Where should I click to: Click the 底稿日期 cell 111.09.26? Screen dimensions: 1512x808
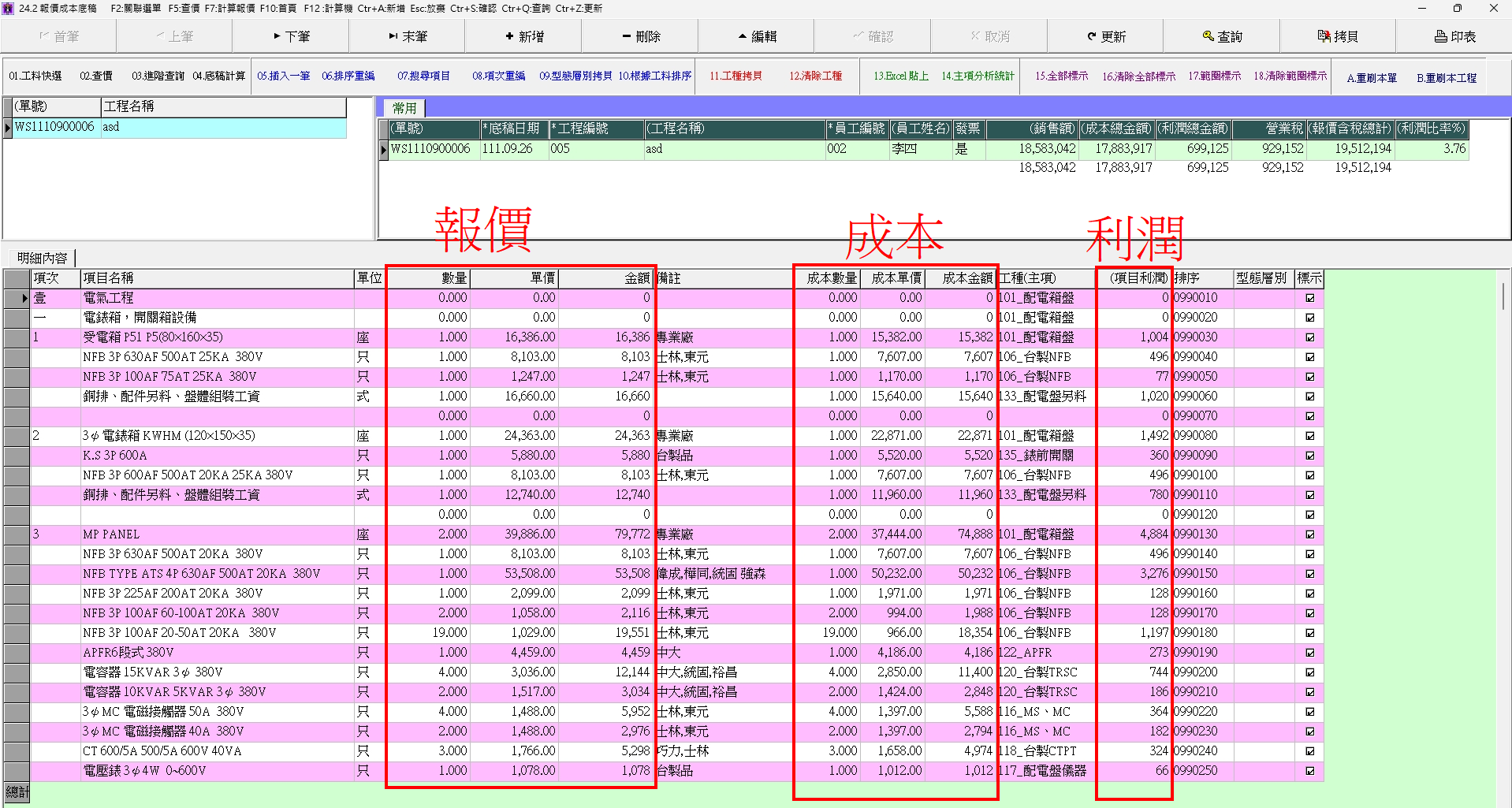tap(514, 149)
